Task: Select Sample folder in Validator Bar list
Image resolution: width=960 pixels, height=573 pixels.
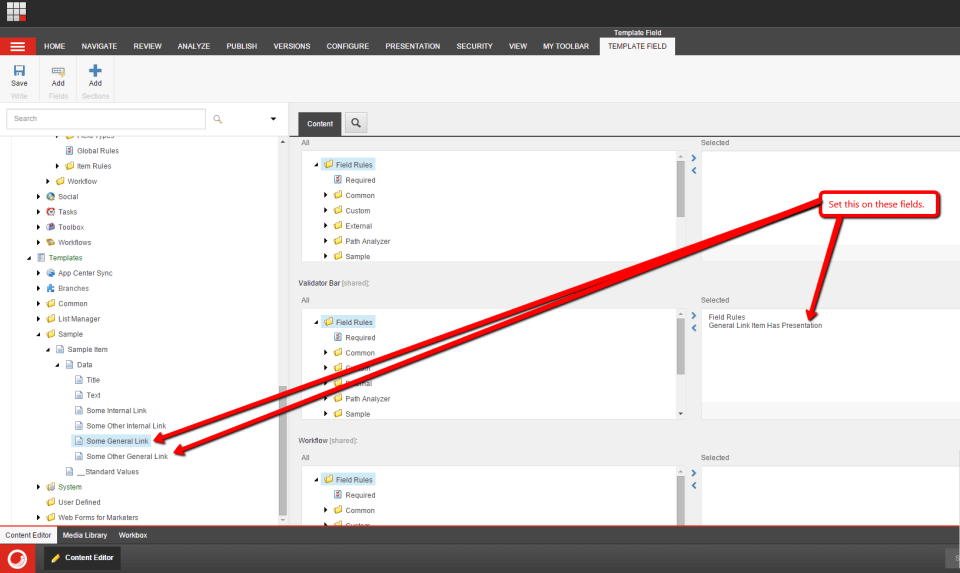Action: (x=358, y=414)
